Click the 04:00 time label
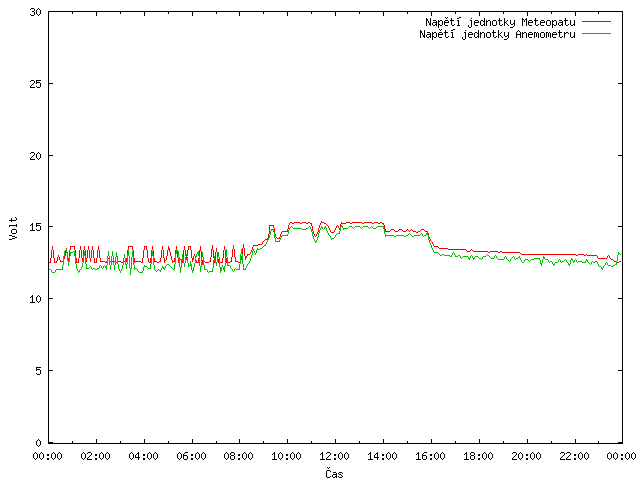 coord(143,456)
